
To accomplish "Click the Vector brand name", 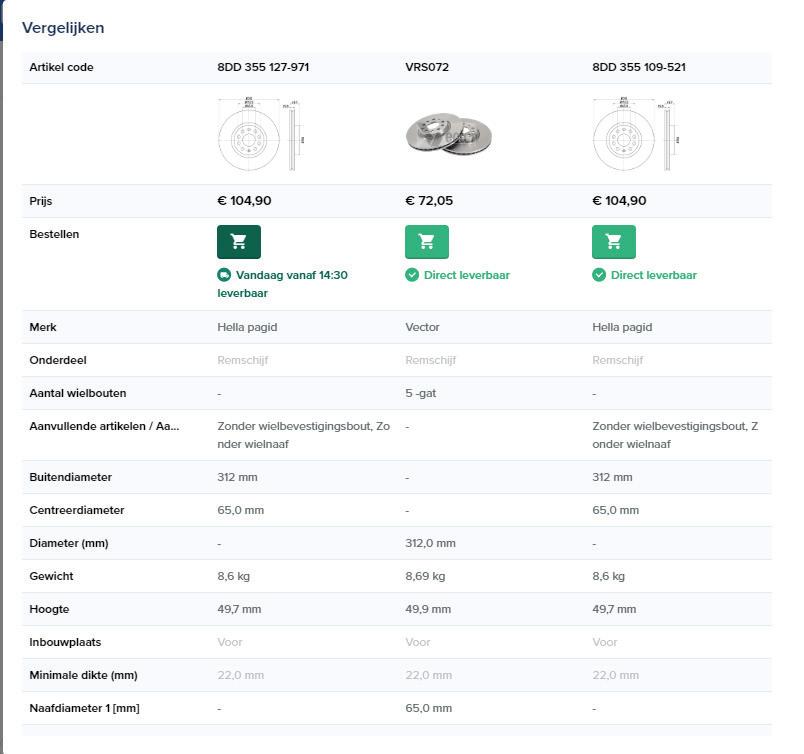I will (x=422, y=327).
